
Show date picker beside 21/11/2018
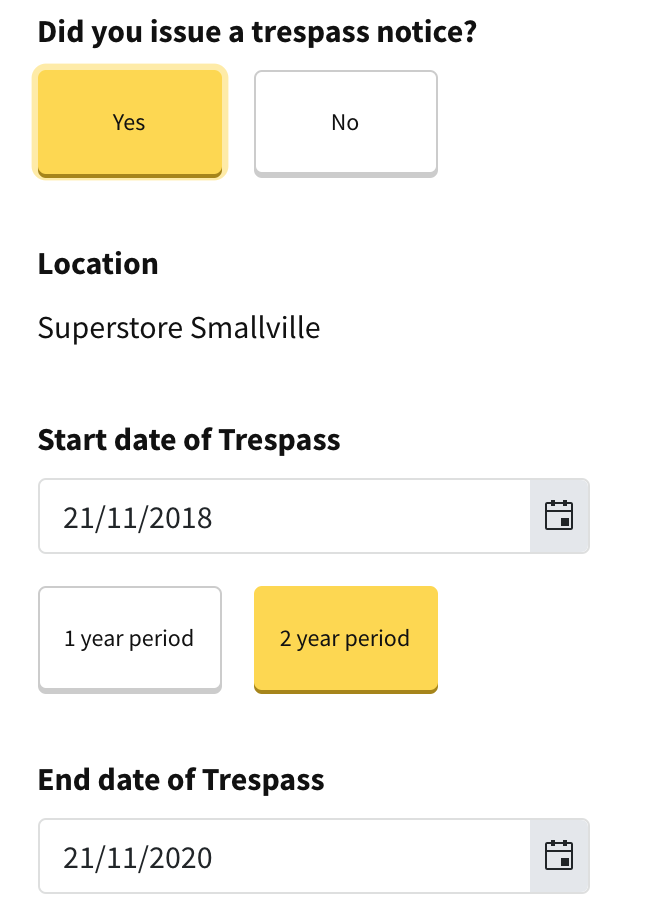(559, 516)
